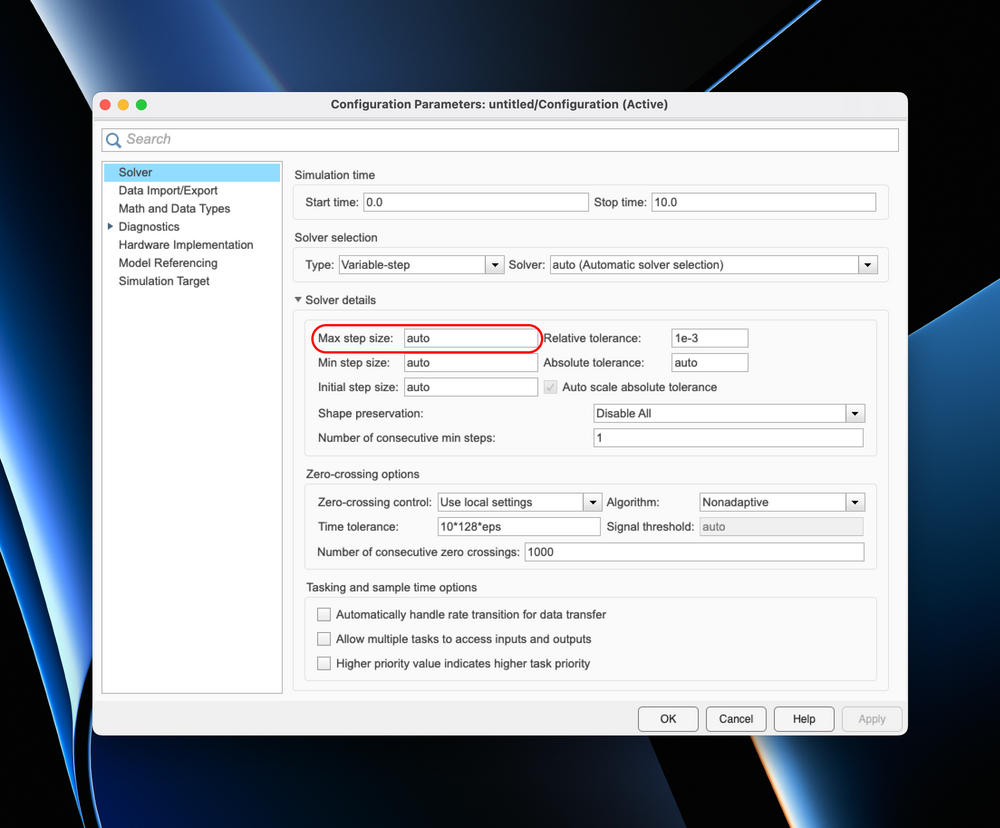
Task: Enable higher priority value indicates higher priority
Action: click(324, 662)
